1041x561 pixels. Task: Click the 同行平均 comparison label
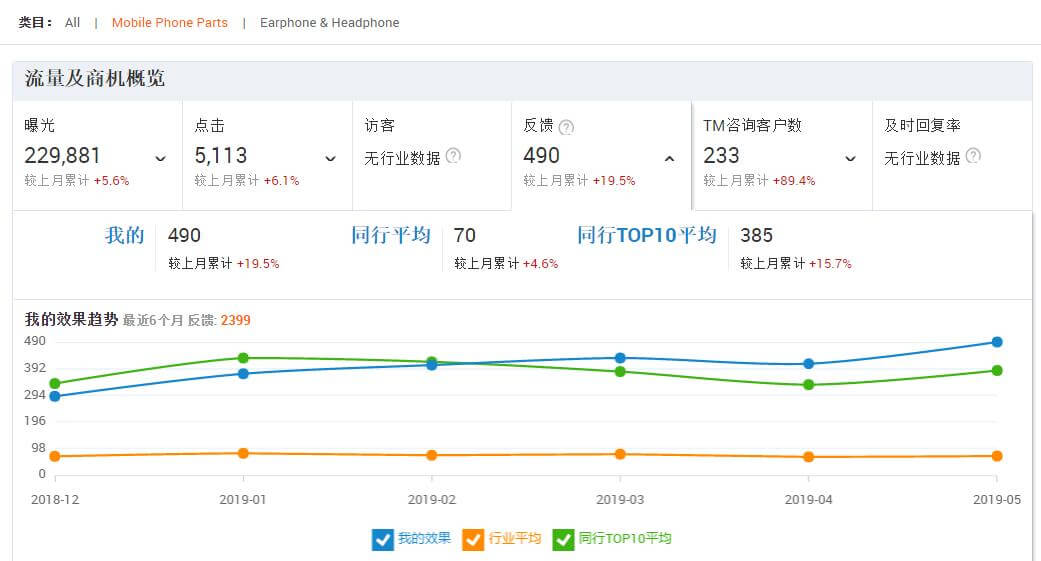390,235
